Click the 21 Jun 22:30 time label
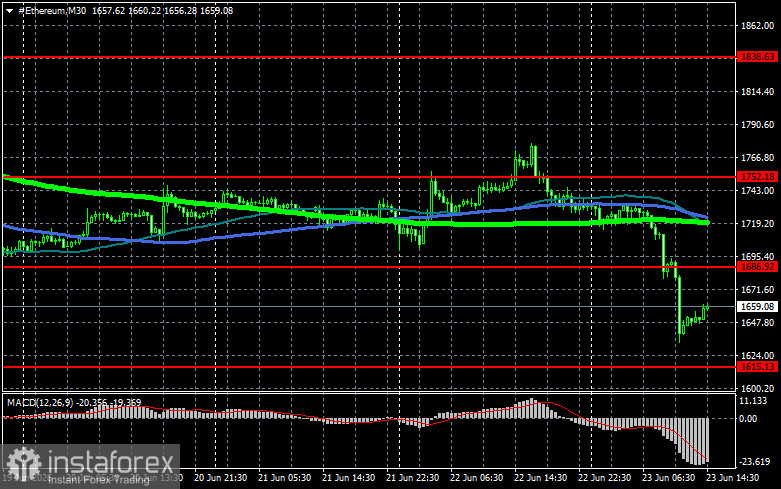Viewport: 781px width, 489px height. click(412, 478)
